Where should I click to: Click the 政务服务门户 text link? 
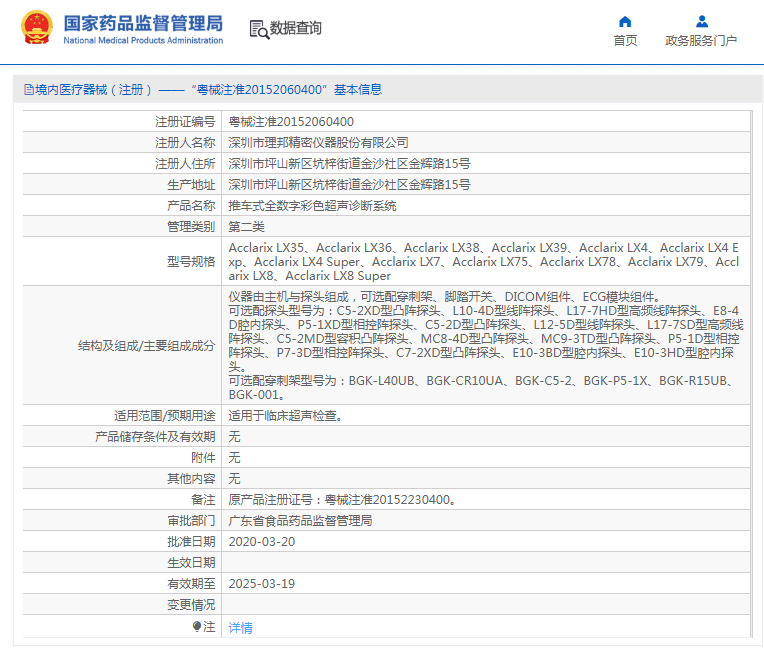pyautogui.click(x=701, y=40)
